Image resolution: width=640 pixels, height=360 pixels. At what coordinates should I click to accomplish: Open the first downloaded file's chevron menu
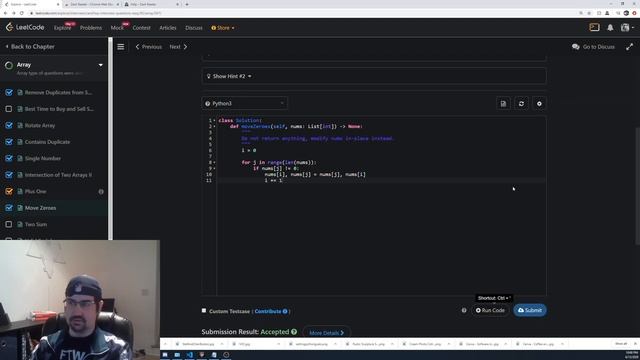point(222,344)
